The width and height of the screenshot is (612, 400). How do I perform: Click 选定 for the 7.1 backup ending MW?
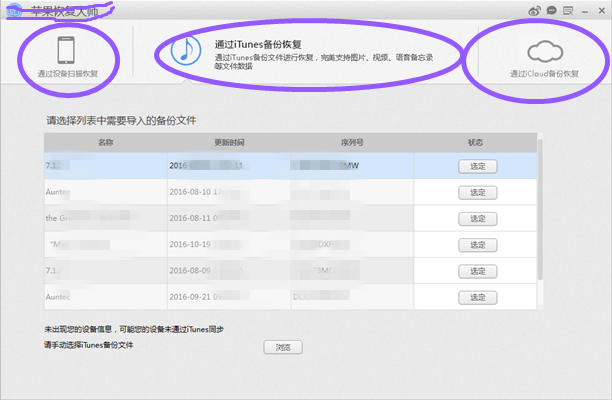pyautogui.click(x=477, y=166)
